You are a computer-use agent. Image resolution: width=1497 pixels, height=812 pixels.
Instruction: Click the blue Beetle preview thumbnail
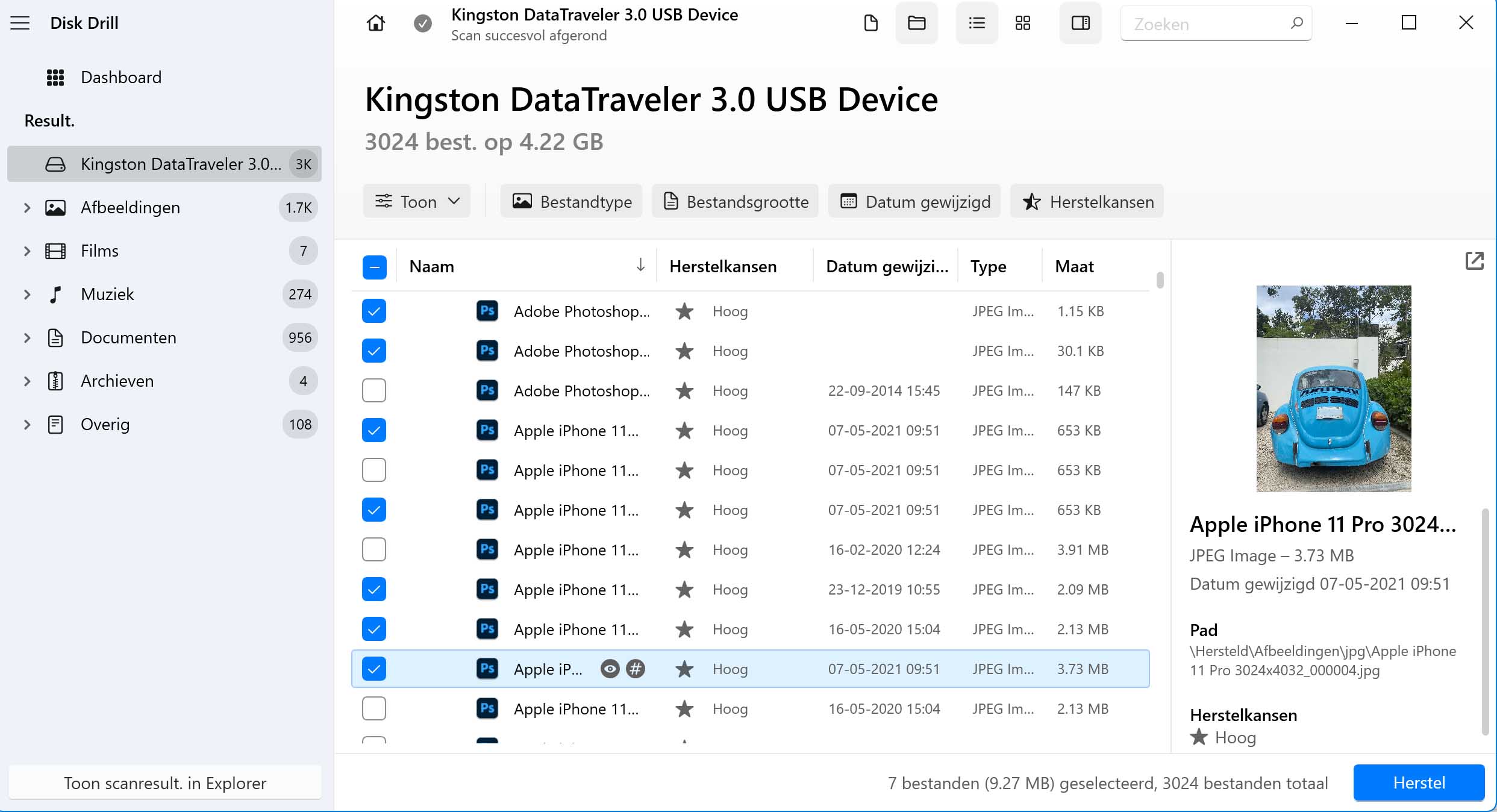(x=1334, y=389)
